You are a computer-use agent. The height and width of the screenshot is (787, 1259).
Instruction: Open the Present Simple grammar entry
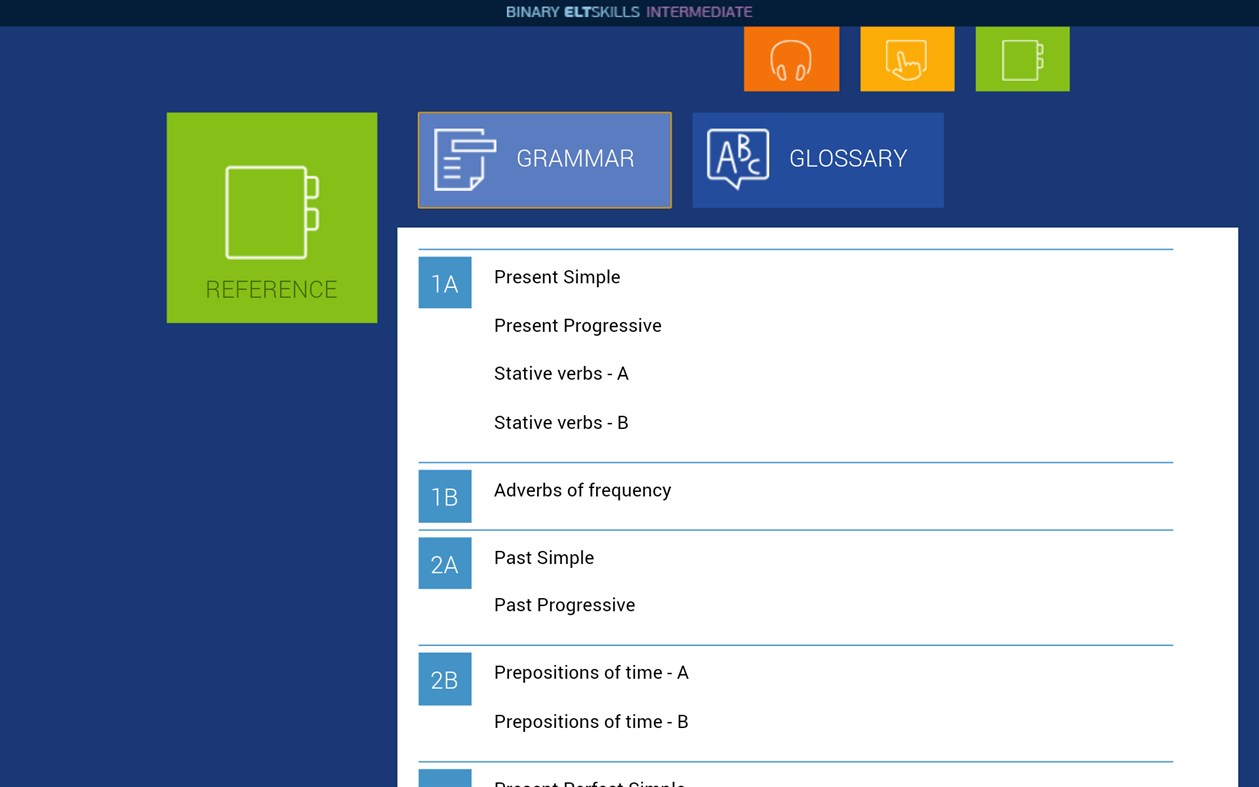(x=557, y=277)
